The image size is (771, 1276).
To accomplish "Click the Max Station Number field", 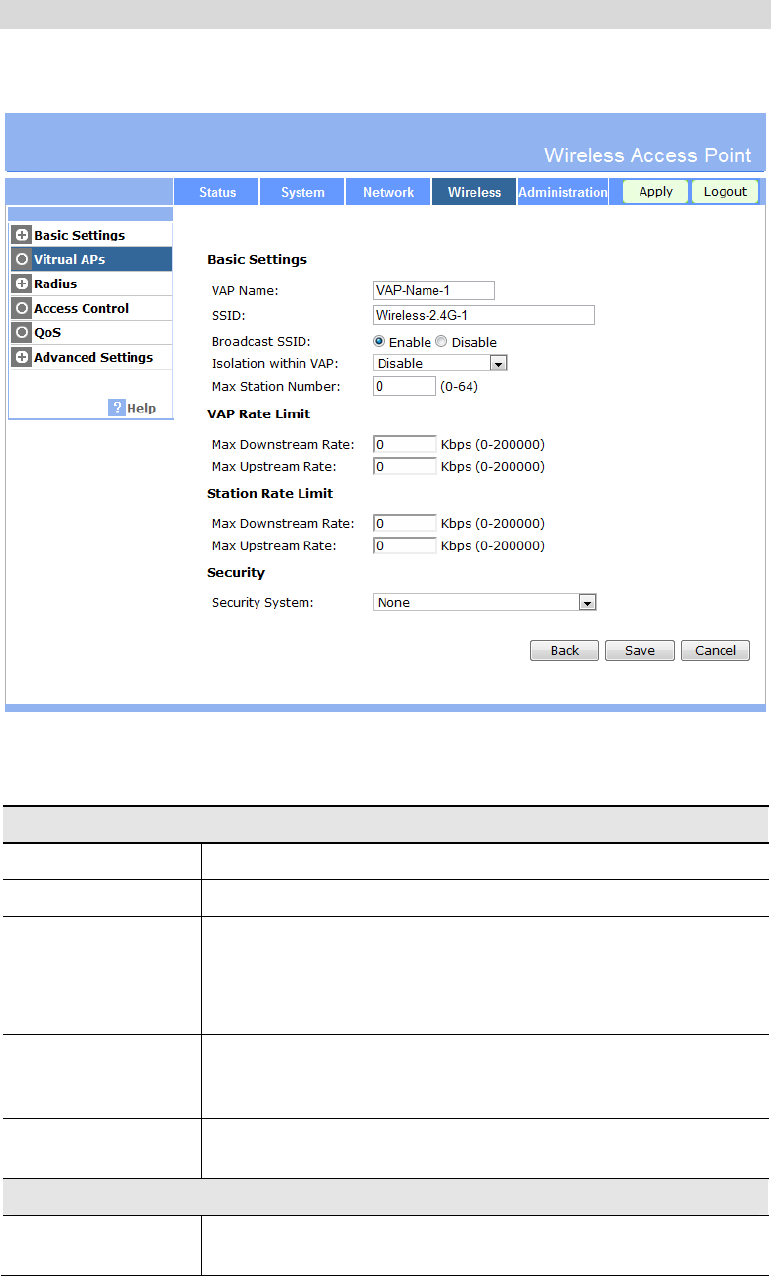I will pos(404,385).
